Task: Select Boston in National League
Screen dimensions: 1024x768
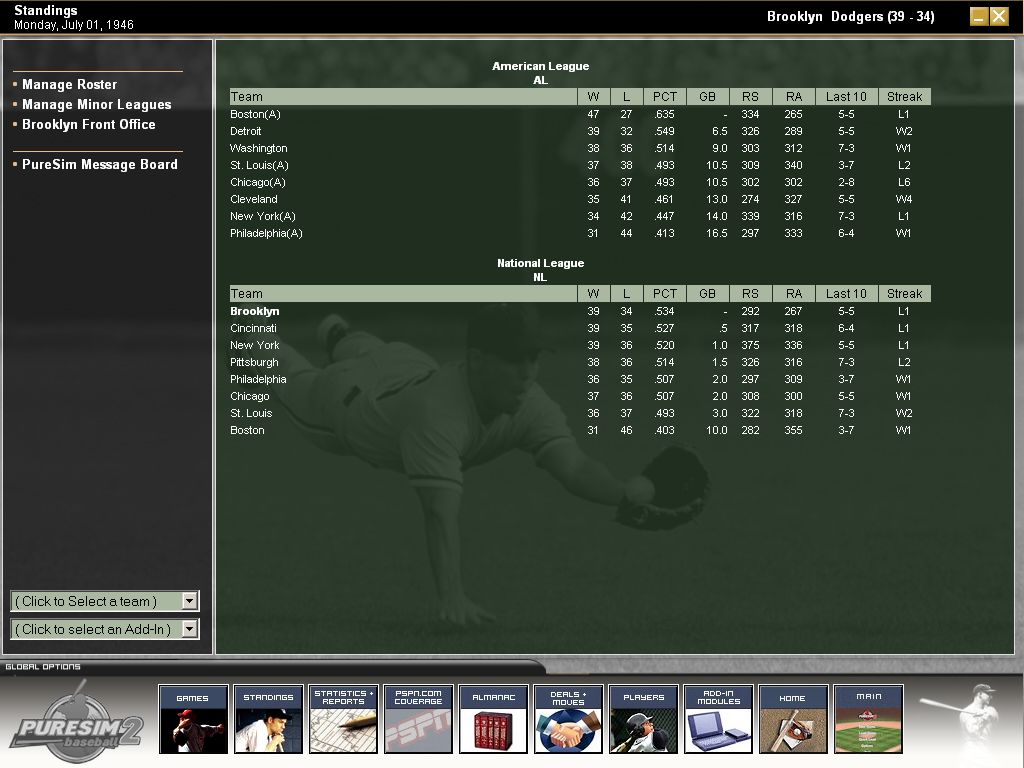Action: click(x=580, y=430)
